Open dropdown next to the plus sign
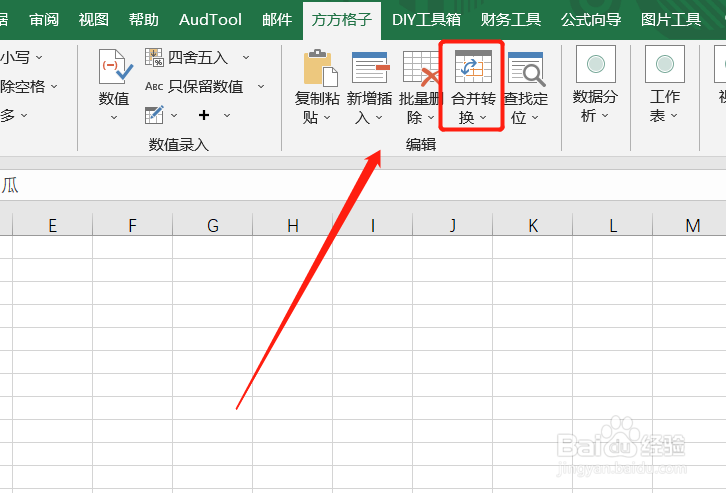This screenshot has width=726, height=493. (x=227, y=115)
